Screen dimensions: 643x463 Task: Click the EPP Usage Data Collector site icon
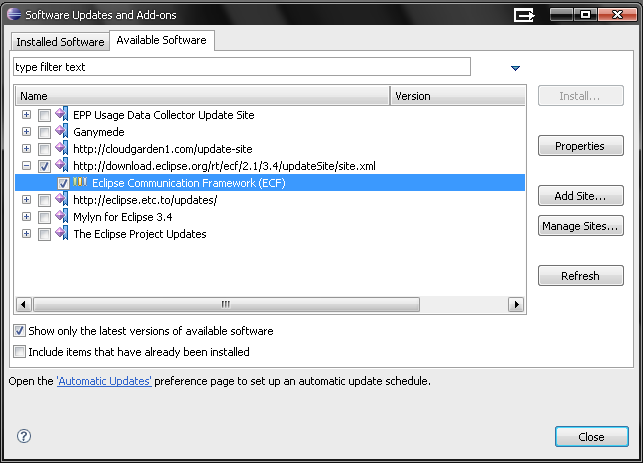click(62, 114)
